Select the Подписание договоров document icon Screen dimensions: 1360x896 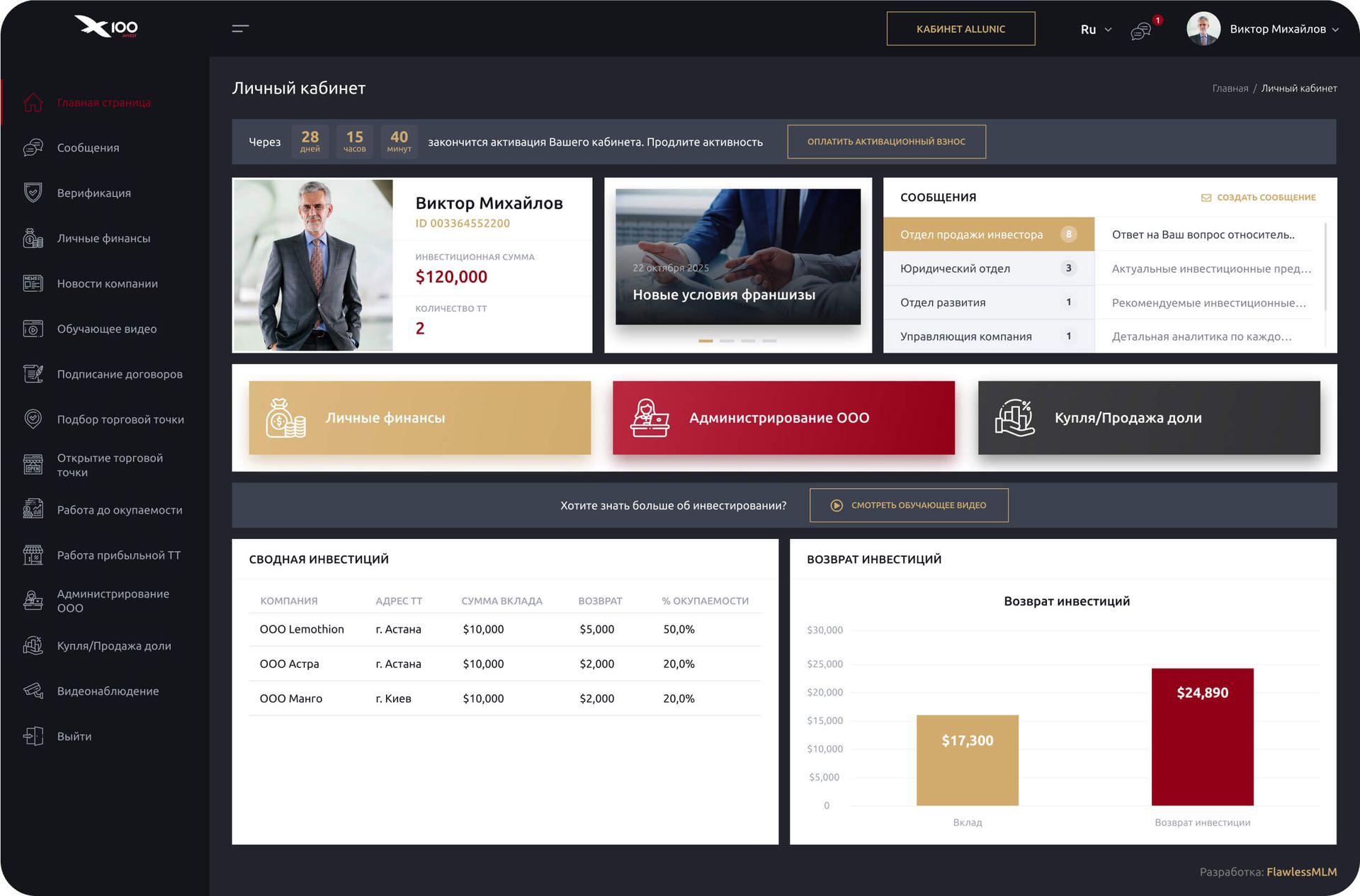[x=33, y=374]
